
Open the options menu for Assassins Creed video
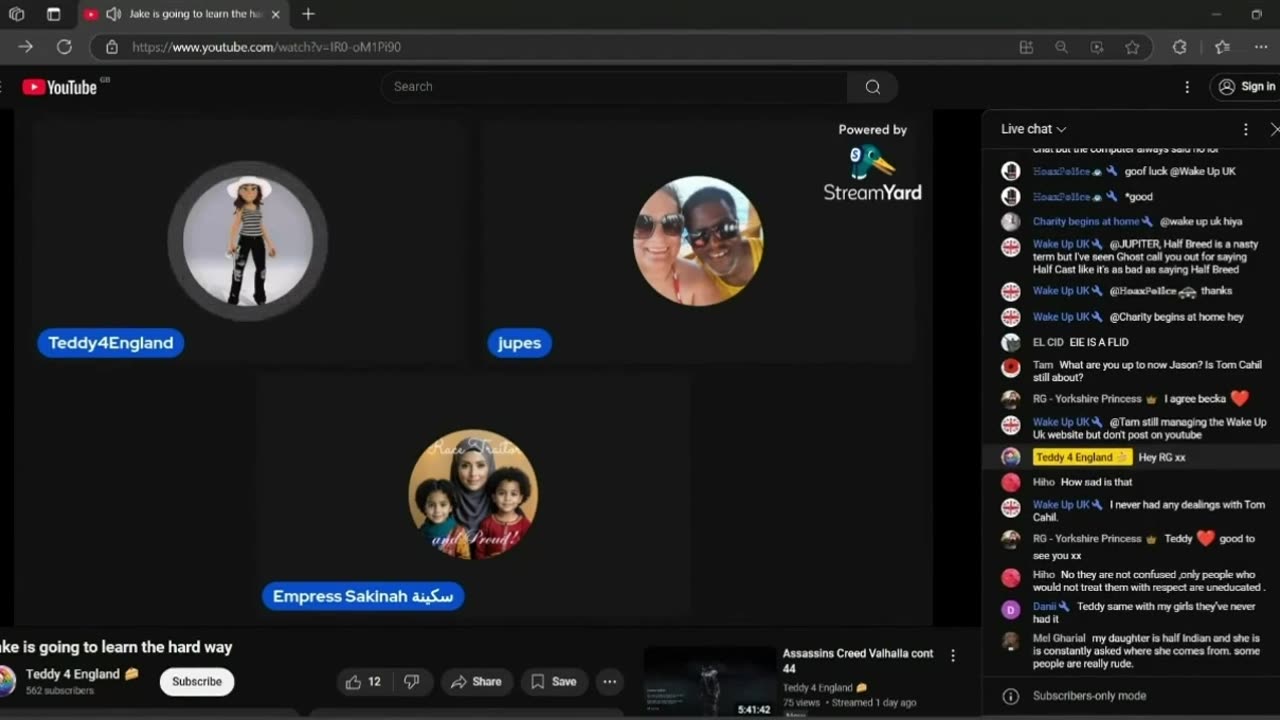tap(952, 656)
